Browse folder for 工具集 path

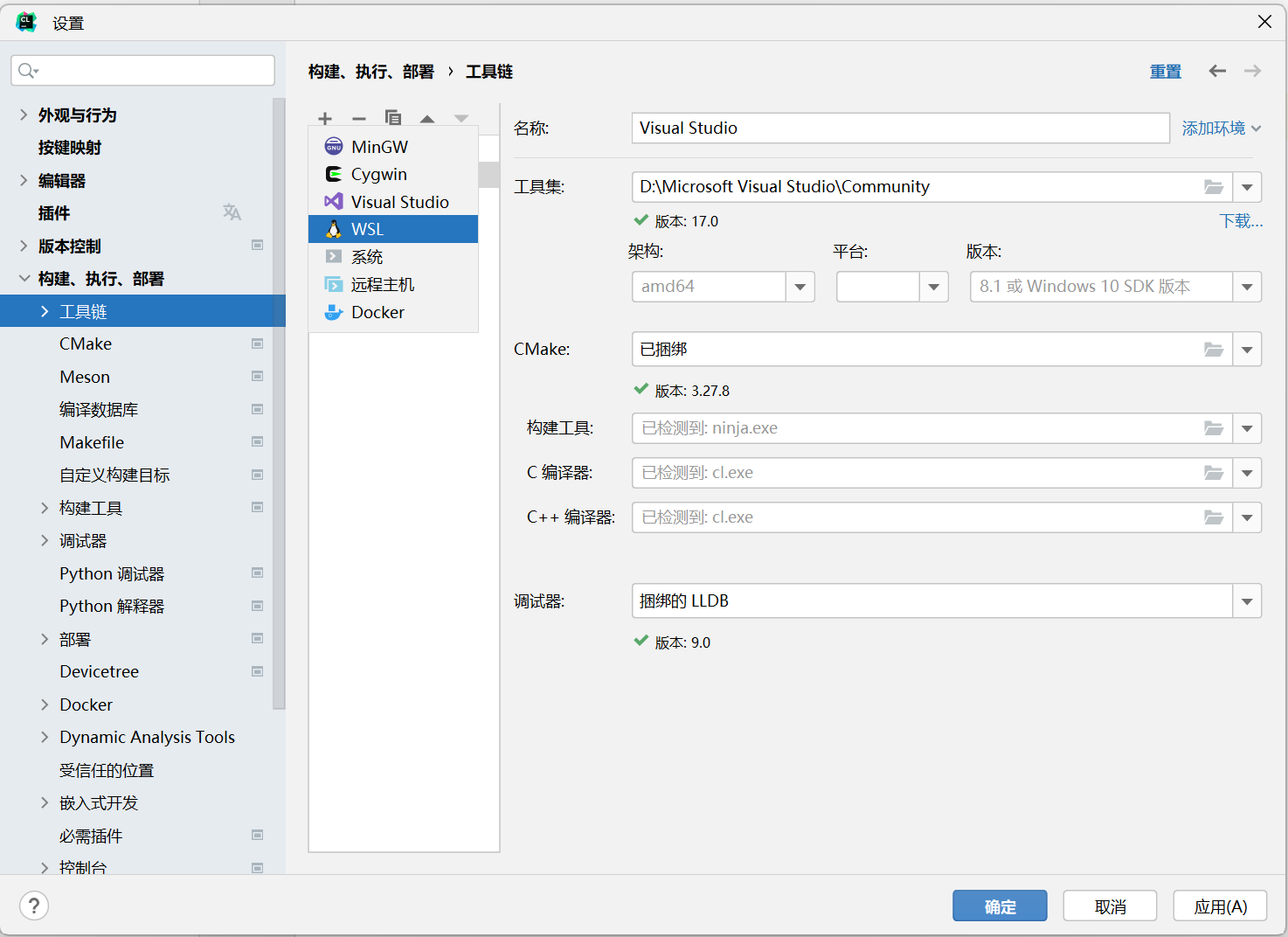(x=1214, y=187)
